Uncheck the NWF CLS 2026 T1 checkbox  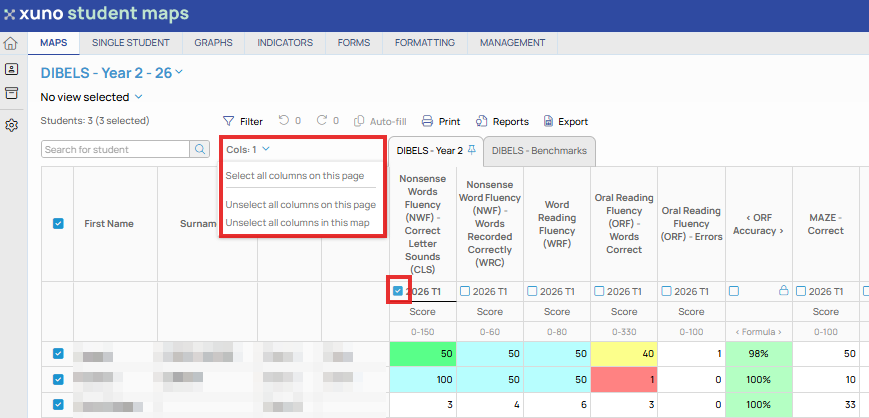pyautogui.click(x=398, y=291)
